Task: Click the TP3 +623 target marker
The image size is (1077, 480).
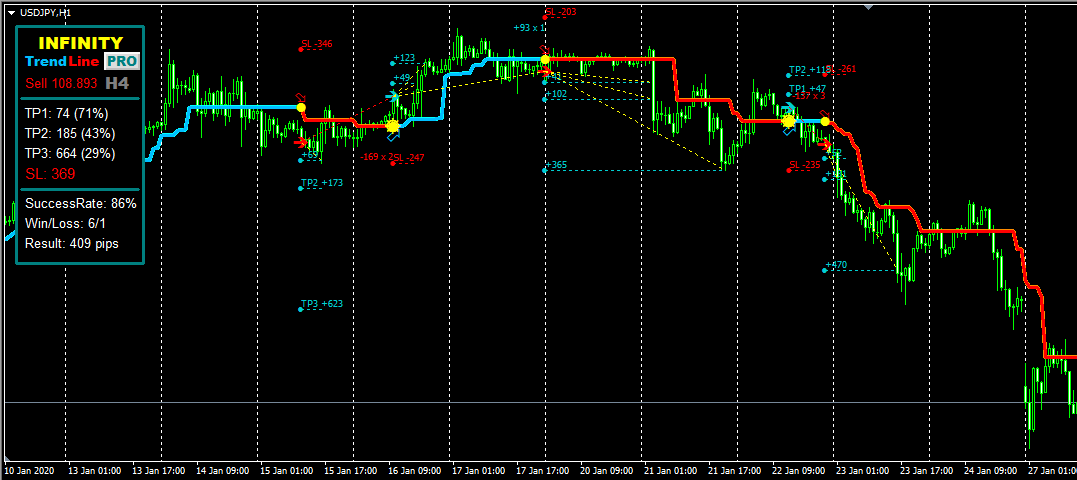Action: point(321,304)
